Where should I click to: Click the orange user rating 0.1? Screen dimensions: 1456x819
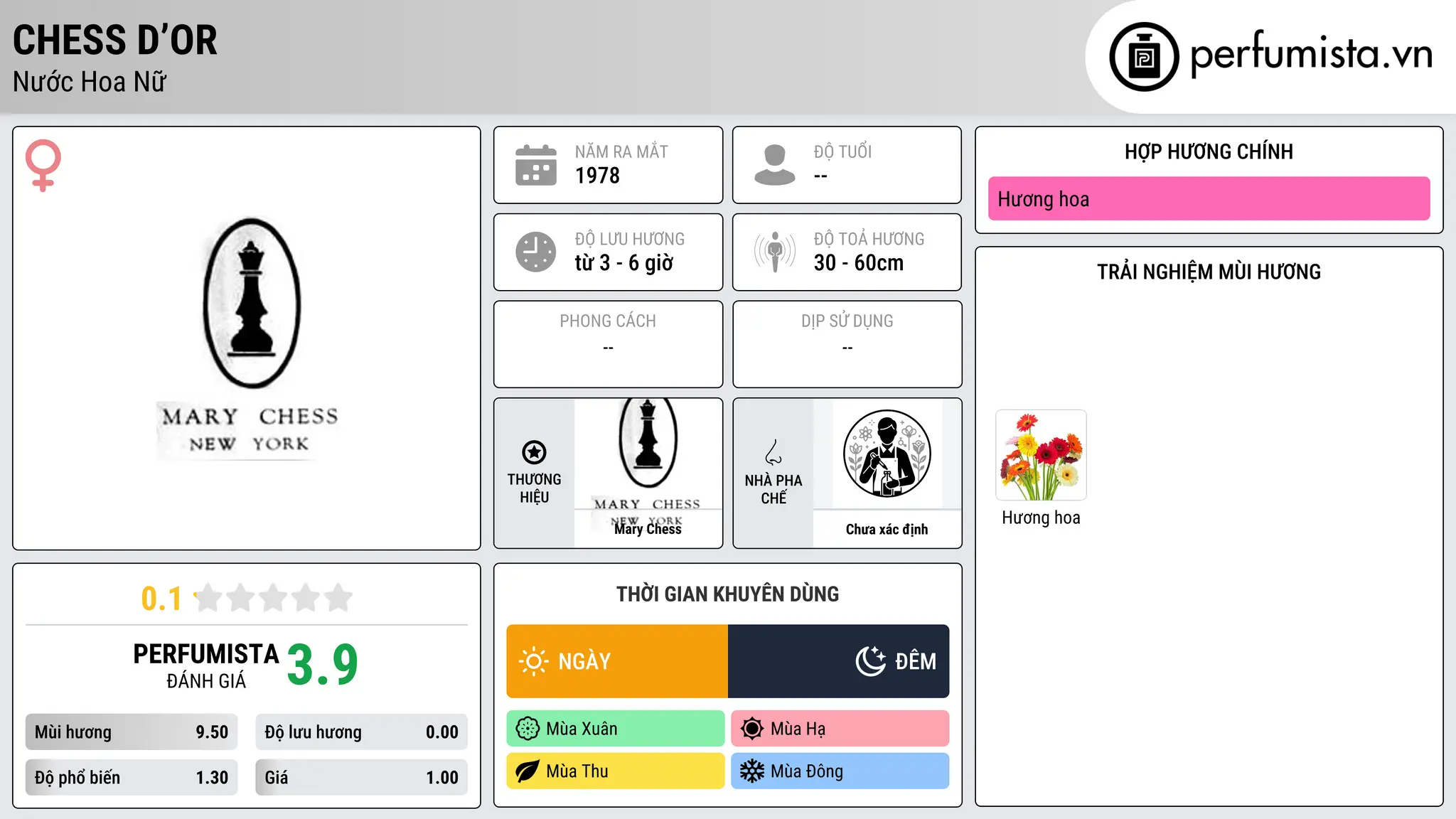161,599
